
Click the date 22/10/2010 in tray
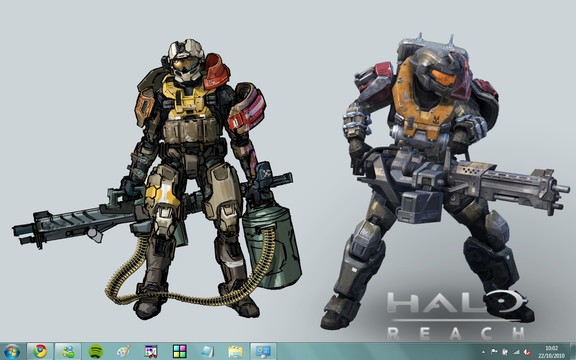[551, 356]
